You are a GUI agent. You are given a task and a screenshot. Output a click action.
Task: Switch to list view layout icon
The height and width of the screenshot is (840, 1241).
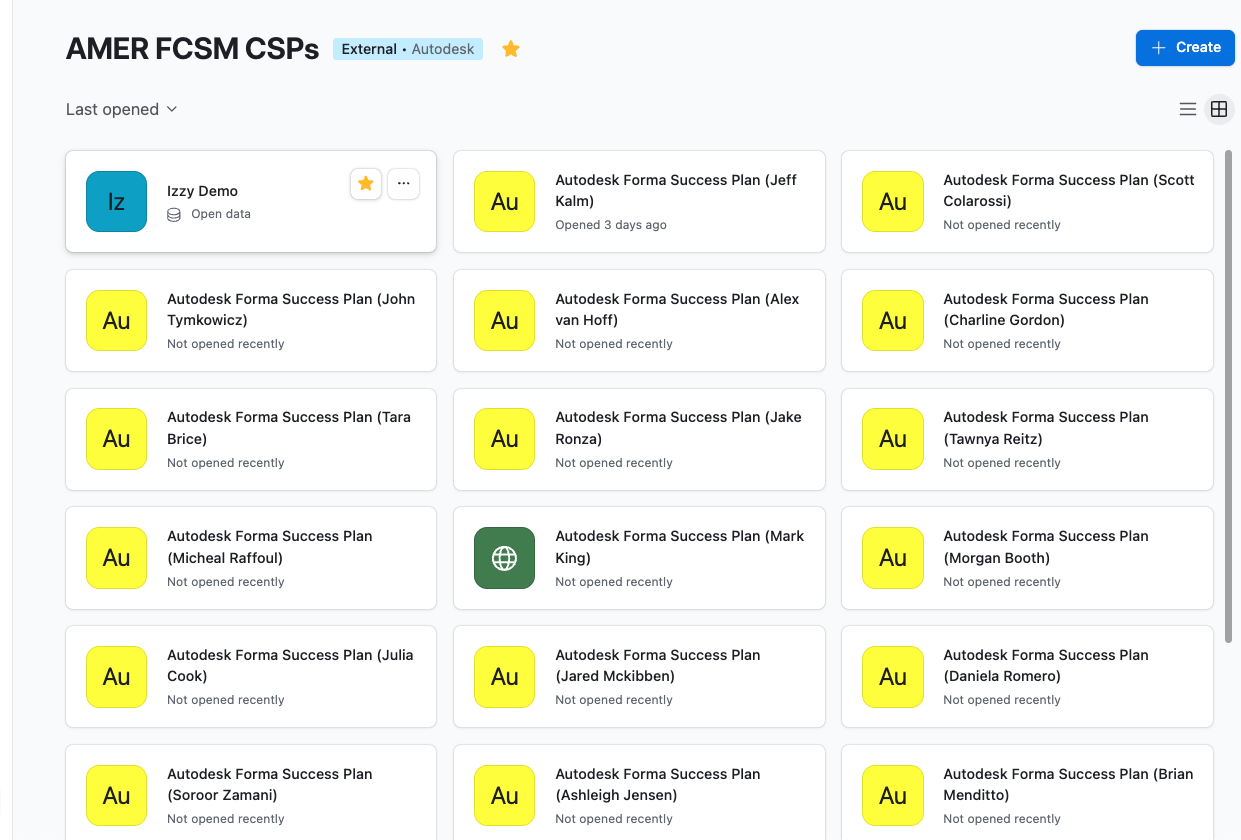click(x=1188, y=110)
